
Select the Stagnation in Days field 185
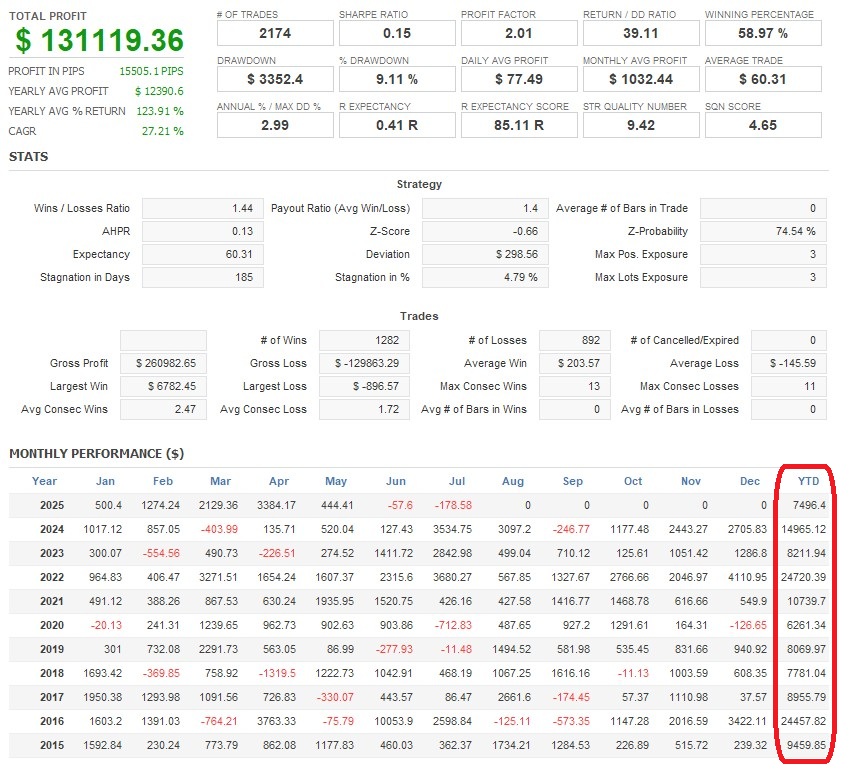click(203, 278)
